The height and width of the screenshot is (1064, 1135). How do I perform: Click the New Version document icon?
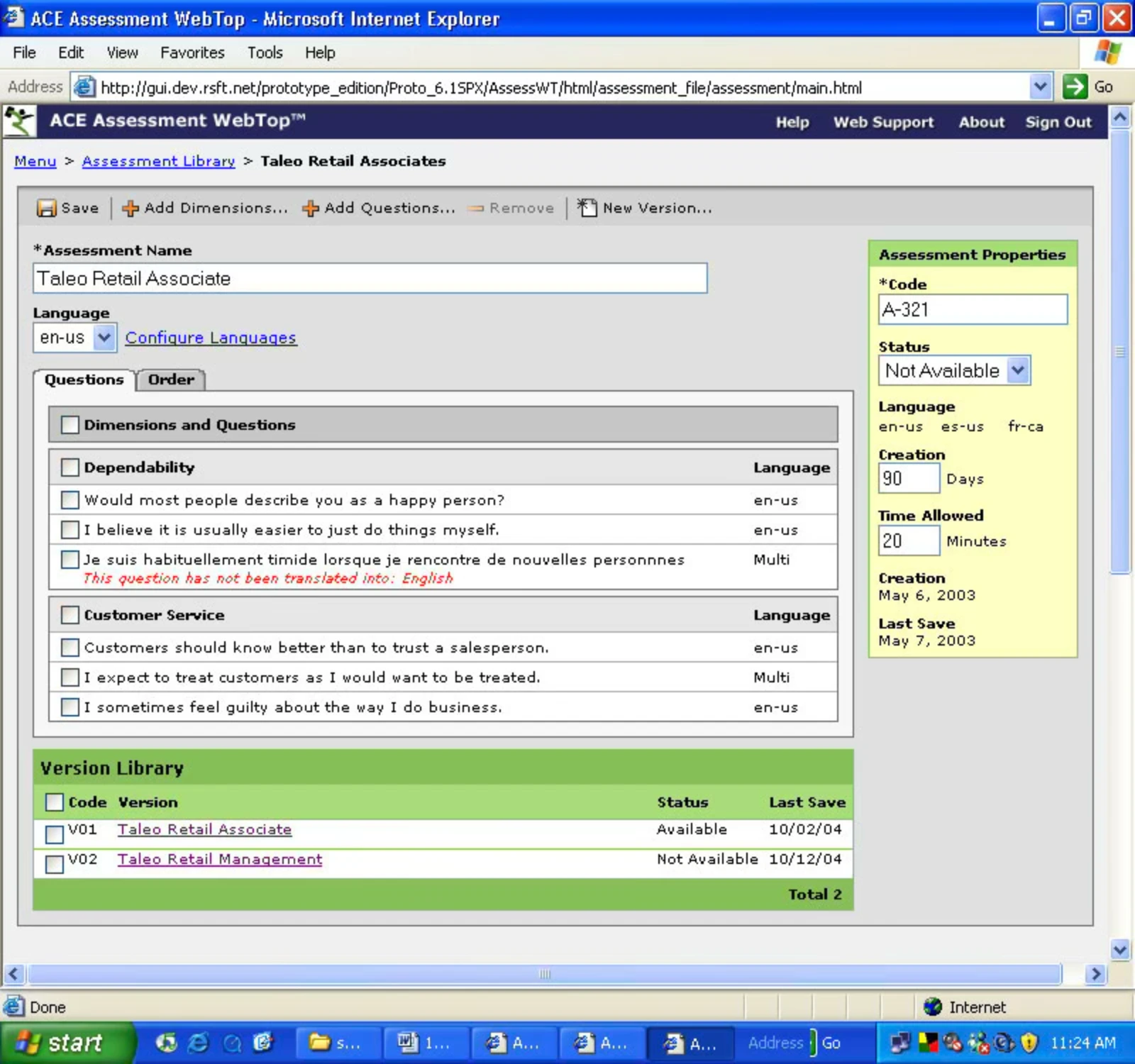pyautogui.click(x=587, y=207)
